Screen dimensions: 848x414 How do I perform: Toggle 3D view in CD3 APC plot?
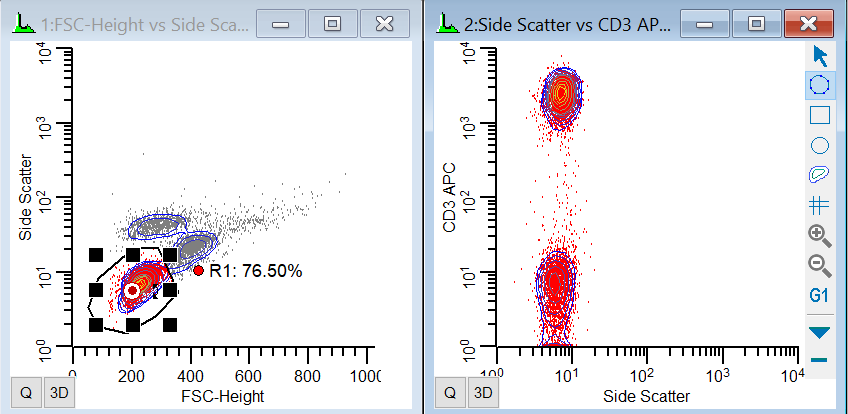coord(484,393)
